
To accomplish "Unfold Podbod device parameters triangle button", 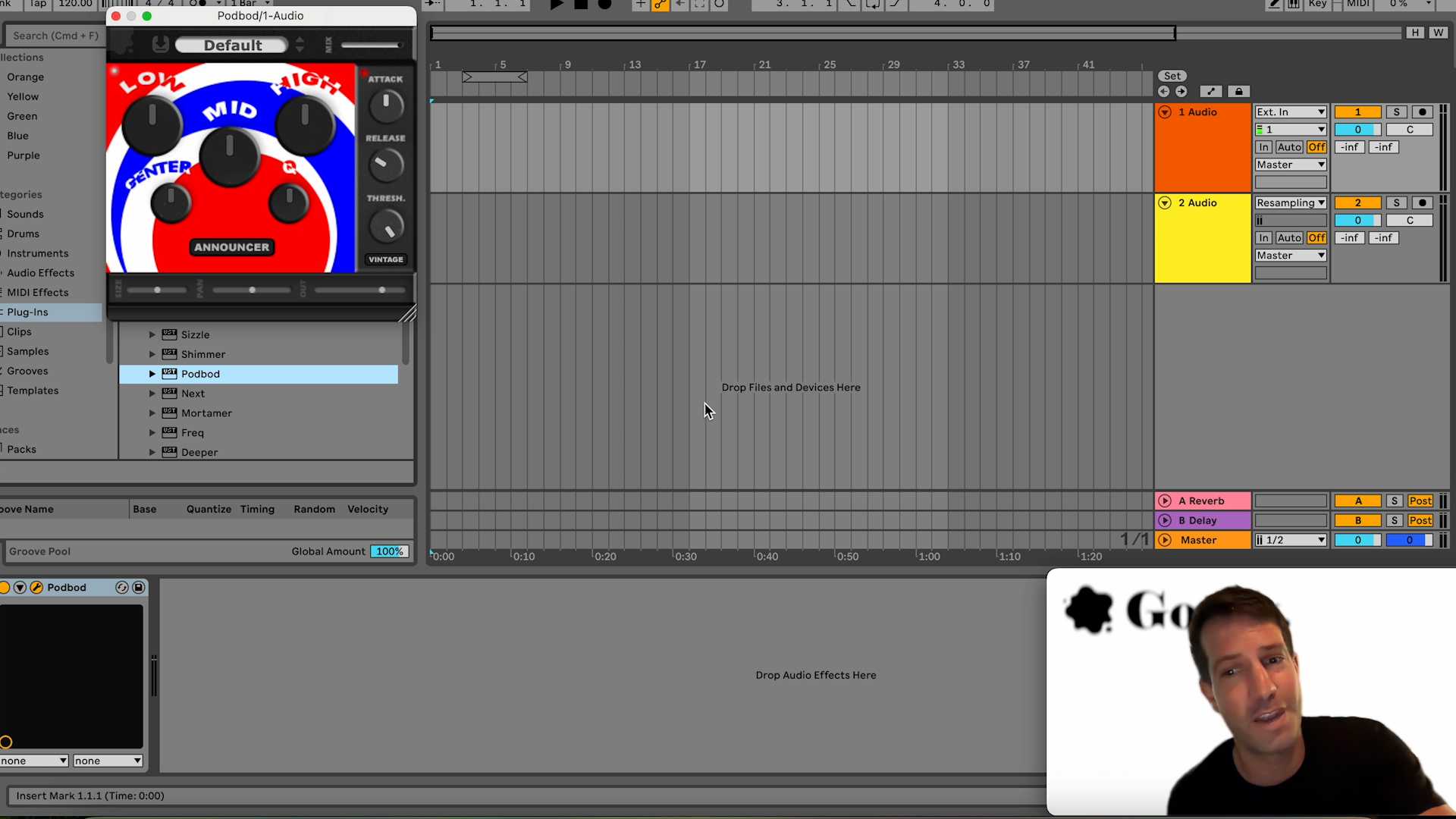I will click(x=20, y=588).
